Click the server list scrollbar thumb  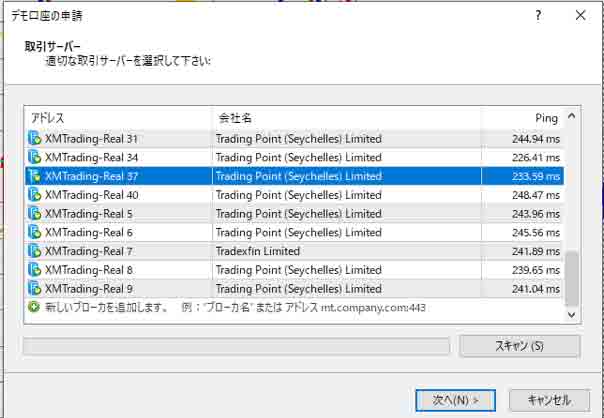(572, 277)
